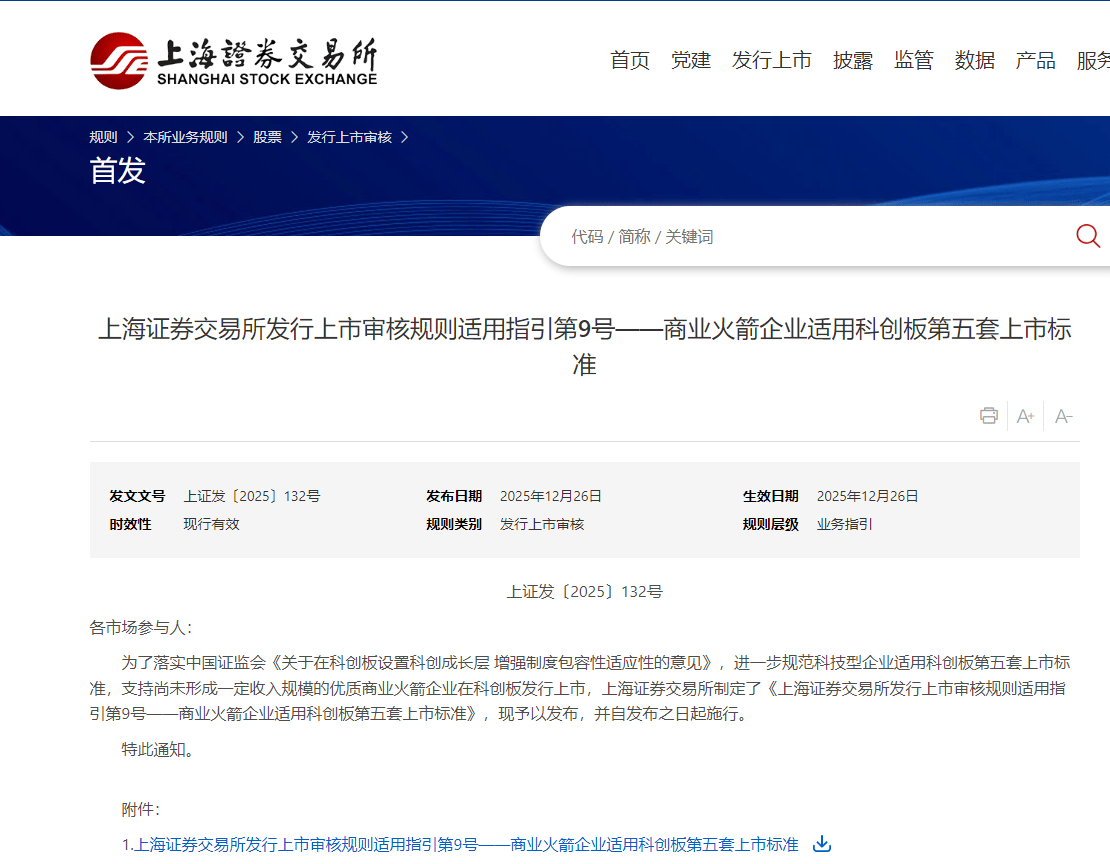Click the Shanghai Stock Exchange logo
This screenshot has height=864, width=1110.
pos(233,60)
